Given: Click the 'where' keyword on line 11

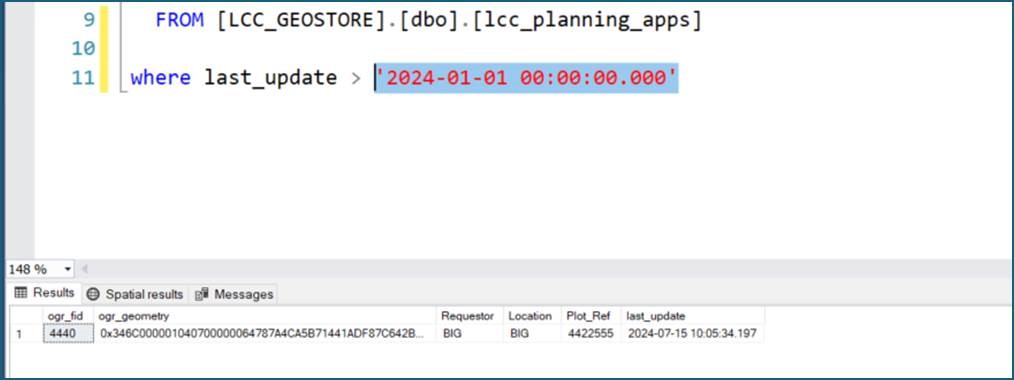Looking at the screenshot, I should click(x=160, y=78).
